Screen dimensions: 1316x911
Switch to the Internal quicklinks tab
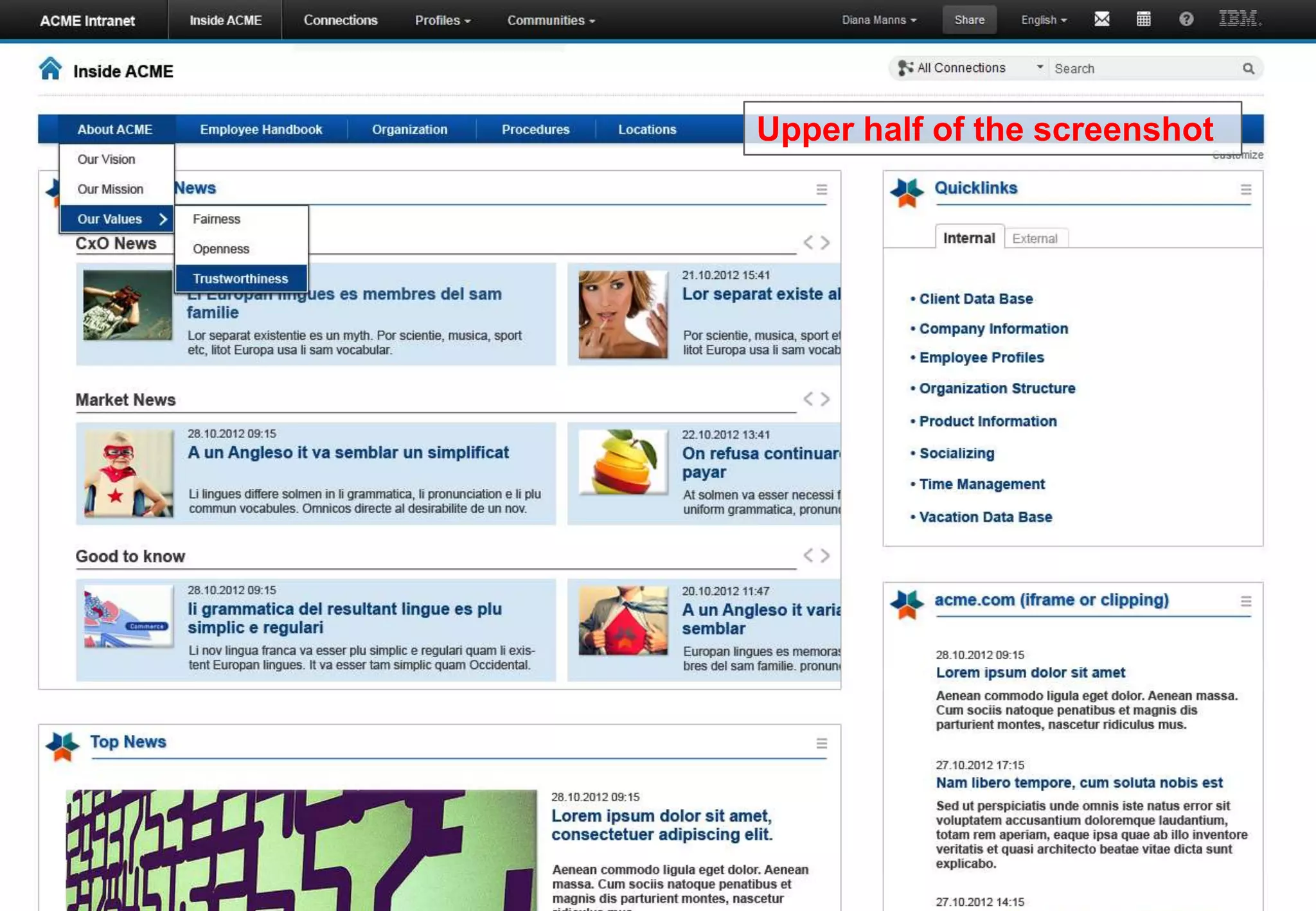(x=969, y=238)
